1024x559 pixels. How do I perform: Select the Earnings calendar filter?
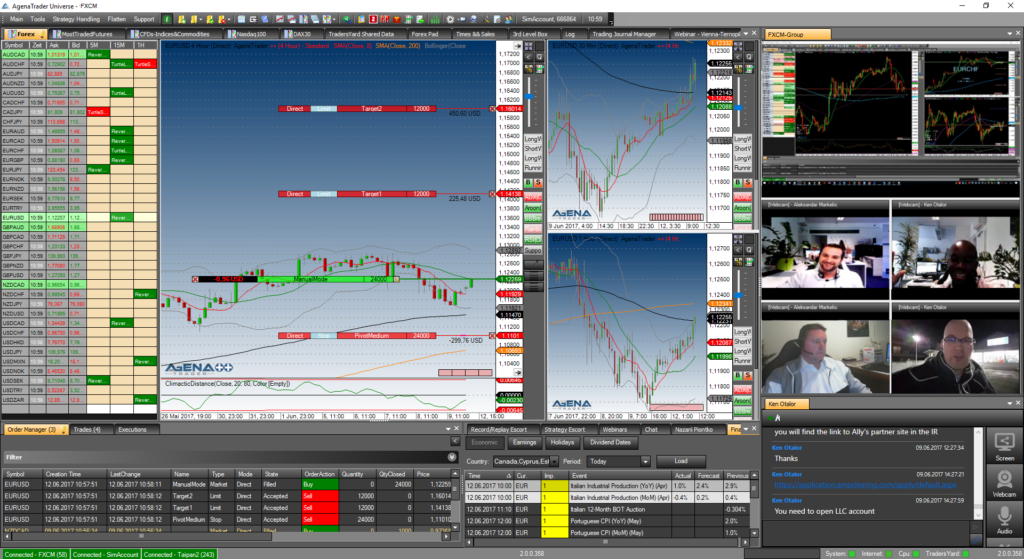tap(524, 443)
